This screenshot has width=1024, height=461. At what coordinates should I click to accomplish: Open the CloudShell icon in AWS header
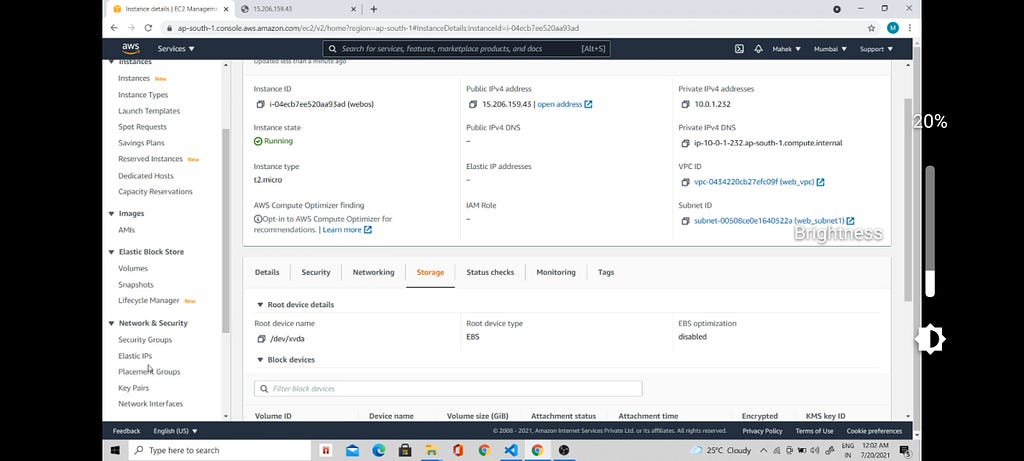(x=739, y=49)
